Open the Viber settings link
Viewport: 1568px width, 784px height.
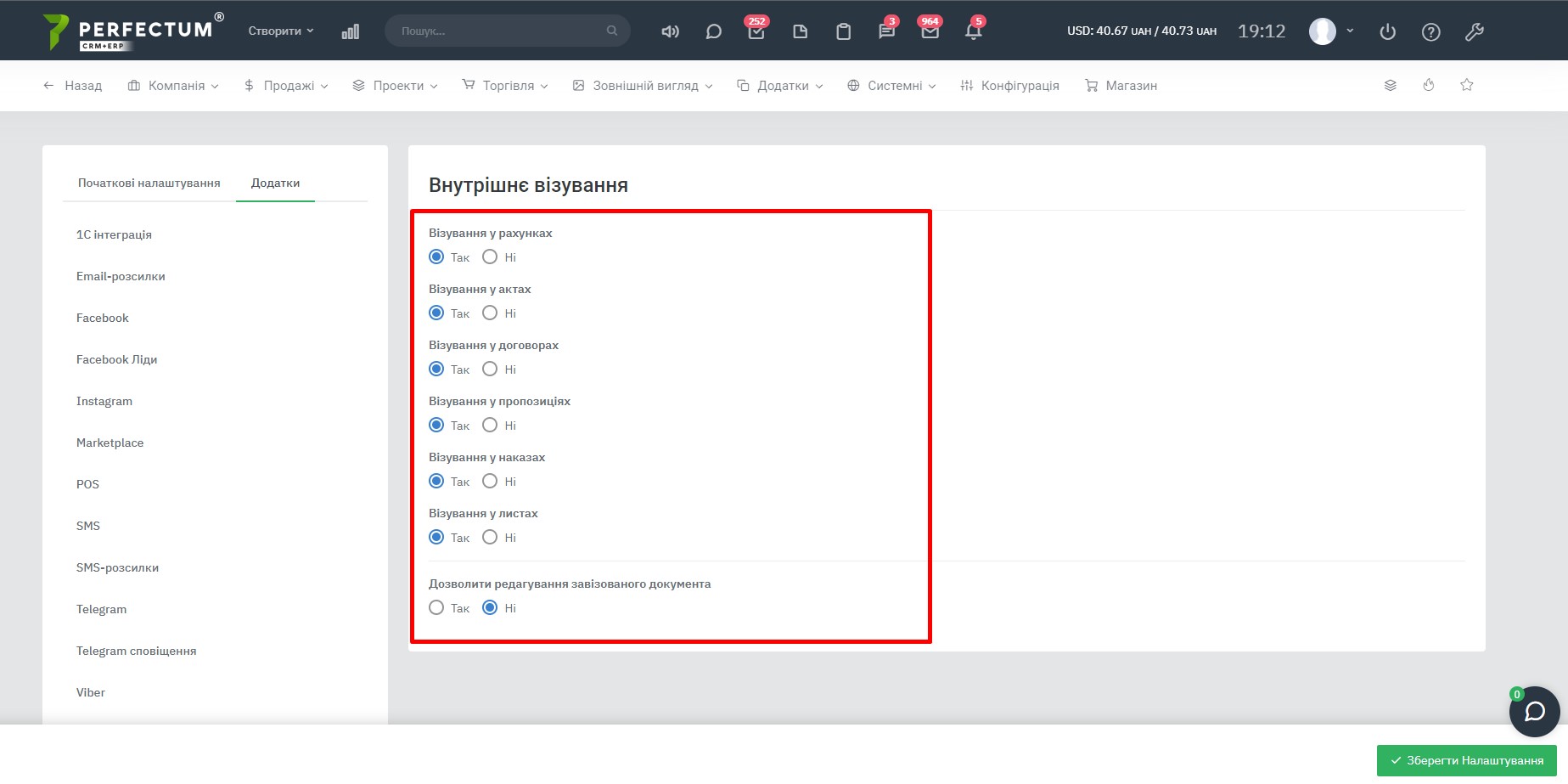pos(90,692)
